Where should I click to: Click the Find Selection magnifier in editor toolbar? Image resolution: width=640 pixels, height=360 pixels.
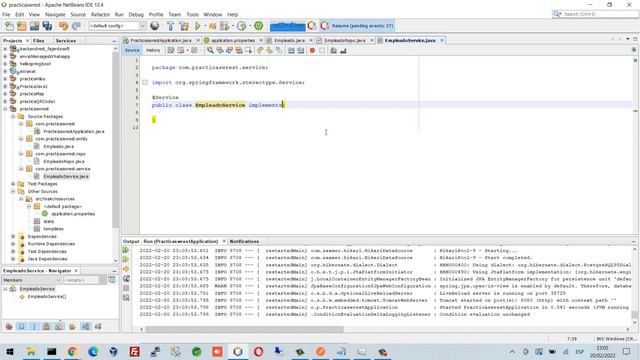point(210,51)
